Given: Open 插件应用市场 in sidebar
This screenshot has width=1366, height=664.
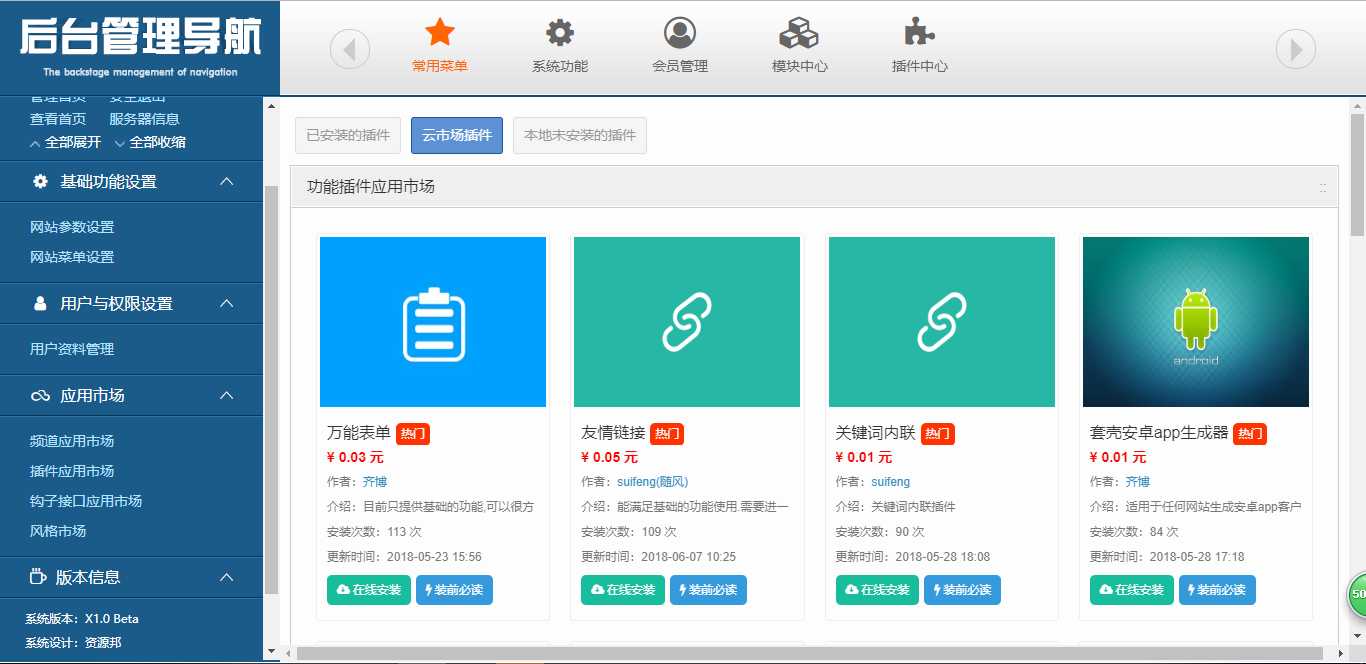Looking at the screenshot, I should [x=72, y=471].
